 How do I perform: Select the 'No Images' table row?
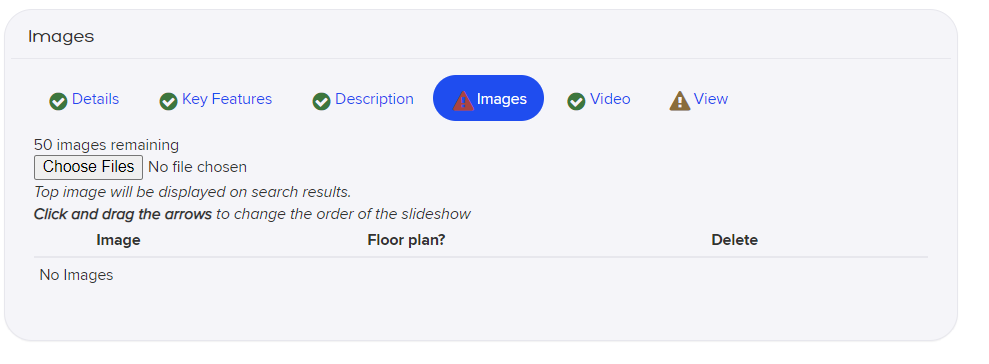tap(481, 275)
